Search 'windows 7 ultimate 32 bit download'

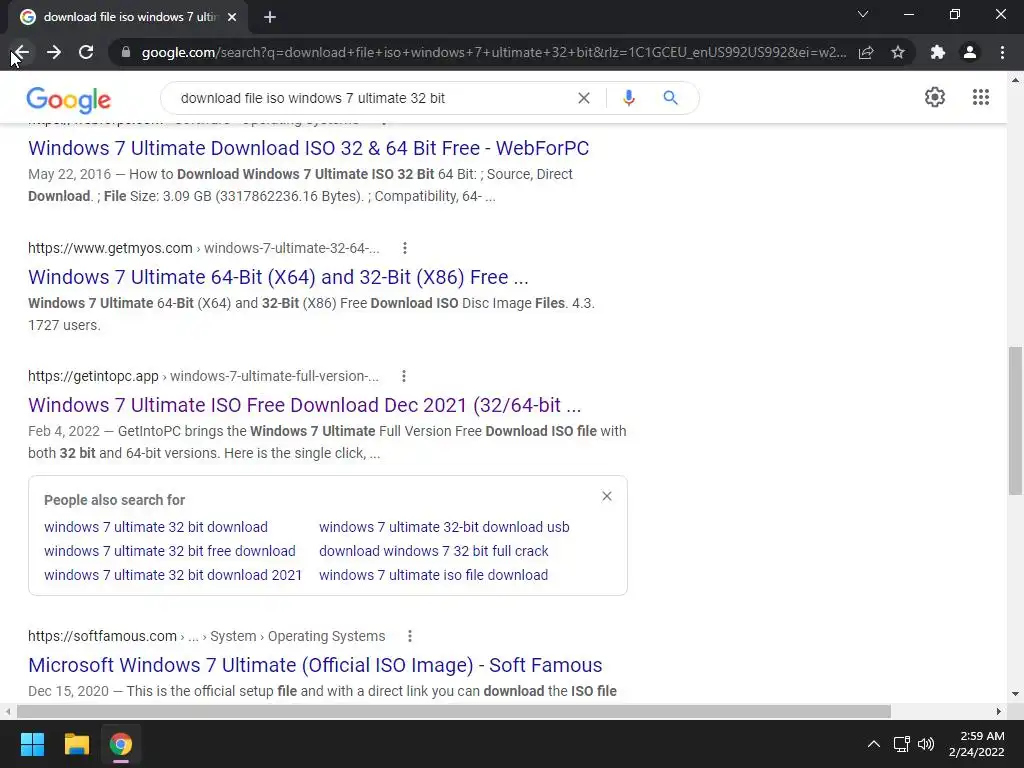pos(155,527)
